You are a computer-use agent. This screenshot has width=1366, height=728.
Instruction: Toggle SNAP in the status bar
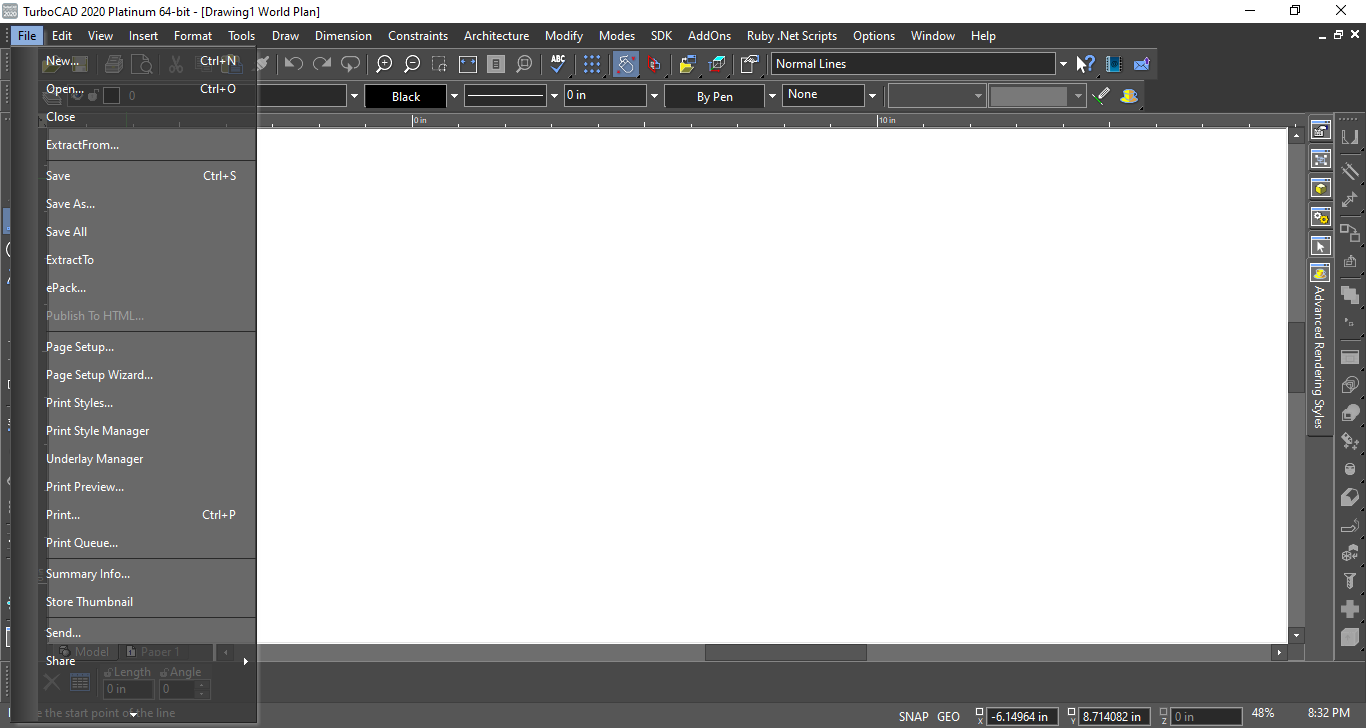913,716
